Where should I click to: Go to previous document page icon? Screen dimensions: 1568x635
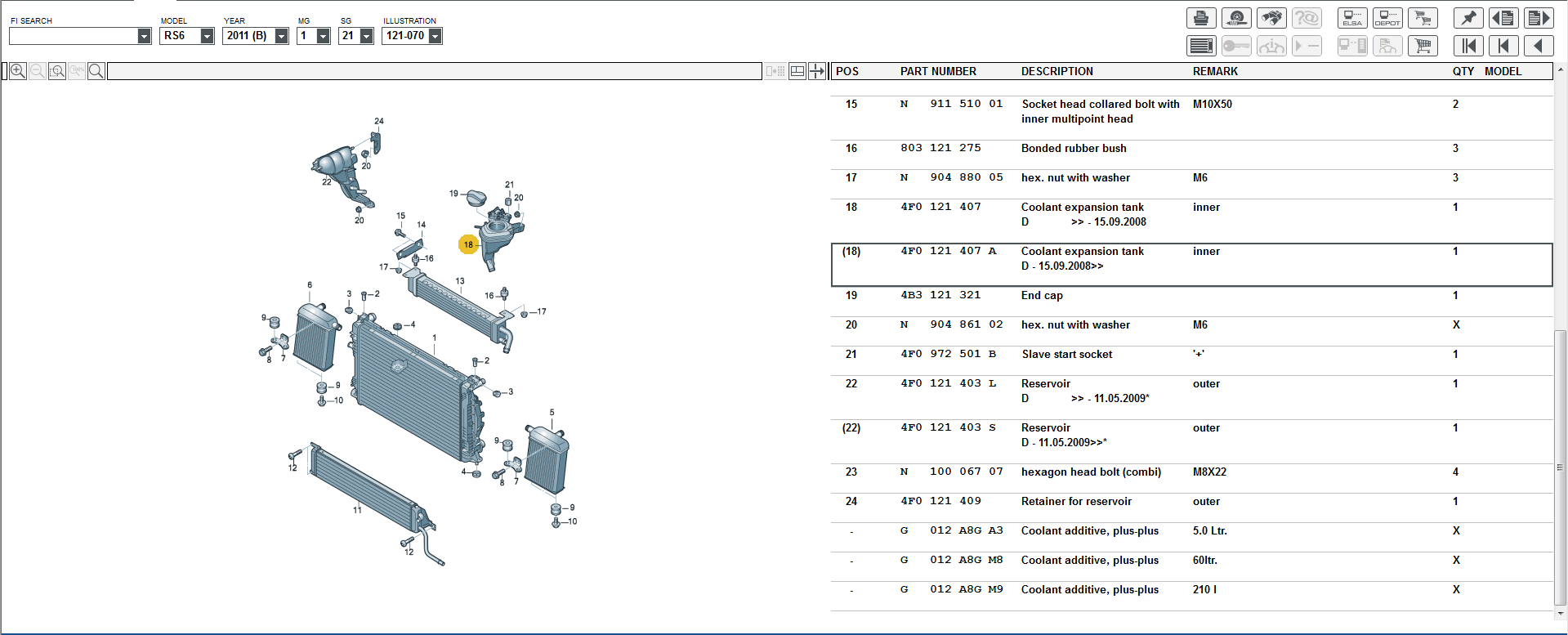[1503, 18]
